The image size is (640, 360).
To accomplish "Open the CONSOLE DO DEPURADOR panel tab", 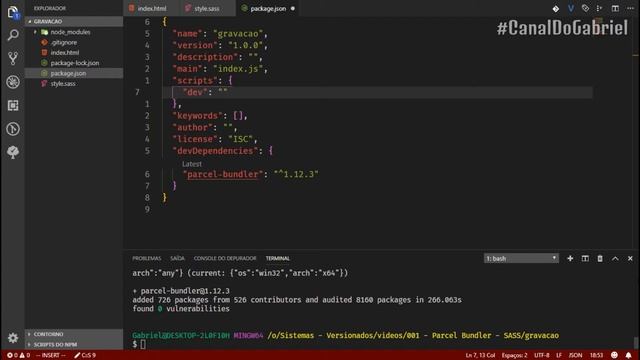I will click(225, 258).
